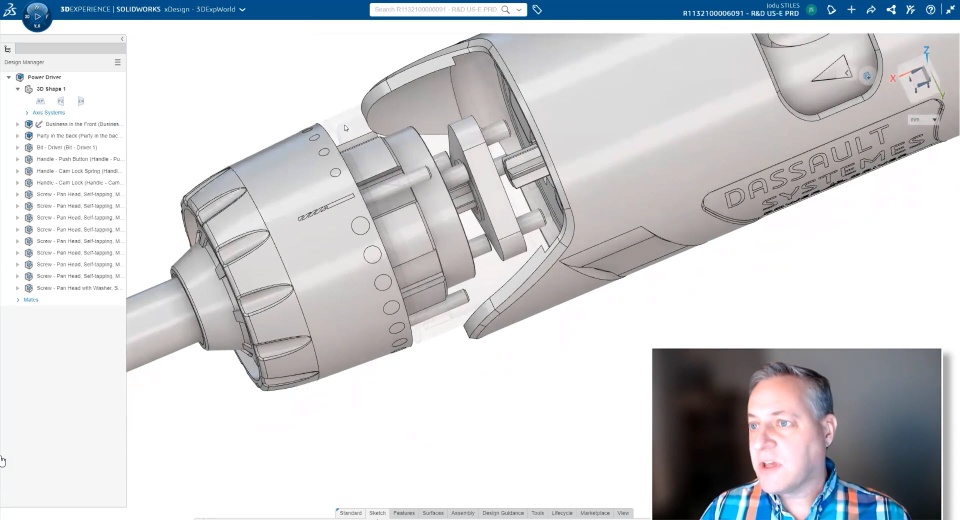Select the XY plane icon
Image resolution: width=960 pixels, height=520 pixels.
[40, 101]
